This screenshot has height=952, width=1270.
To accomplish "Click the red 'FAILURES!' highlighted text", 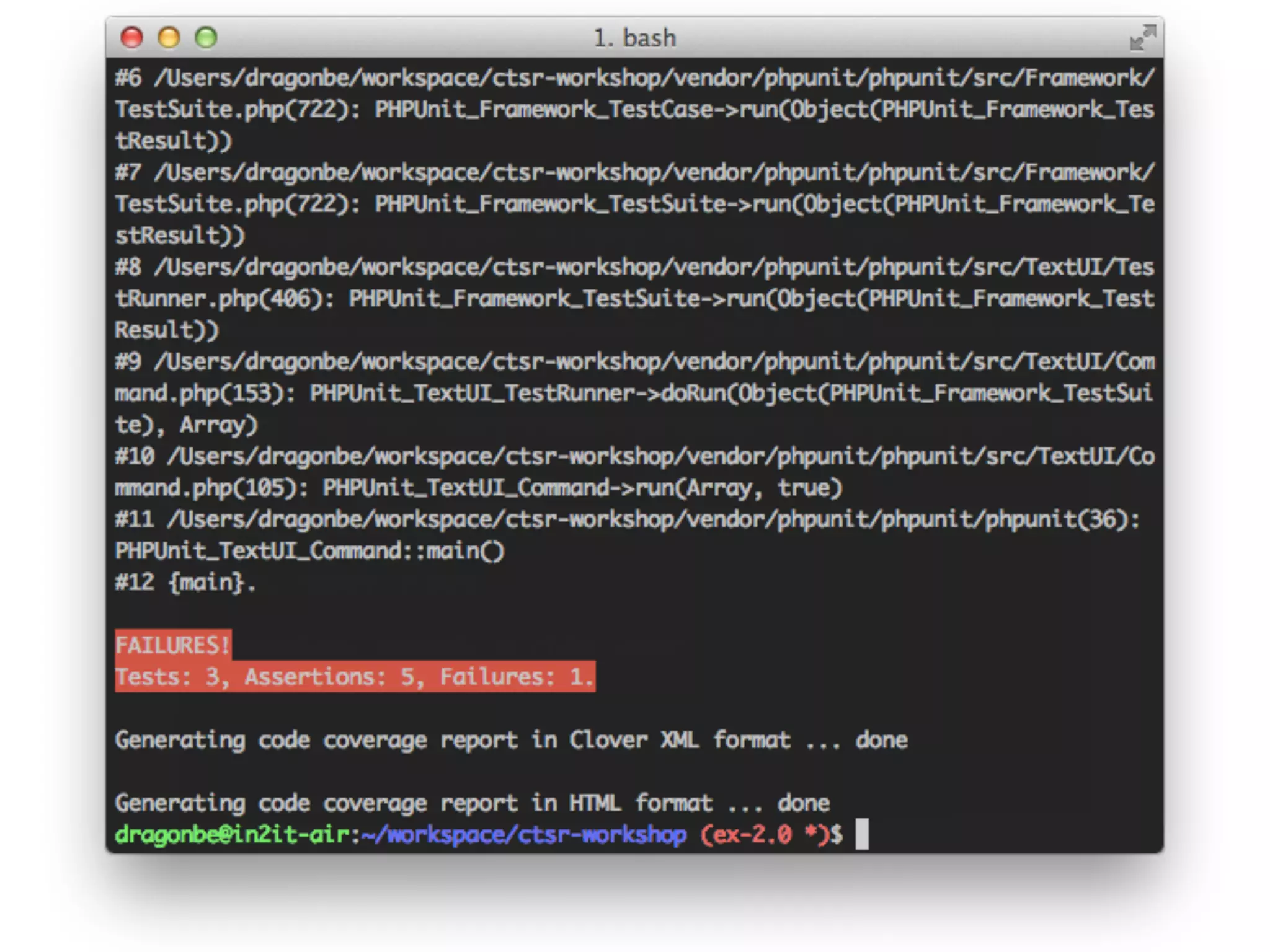I will [x=173, y=645].
